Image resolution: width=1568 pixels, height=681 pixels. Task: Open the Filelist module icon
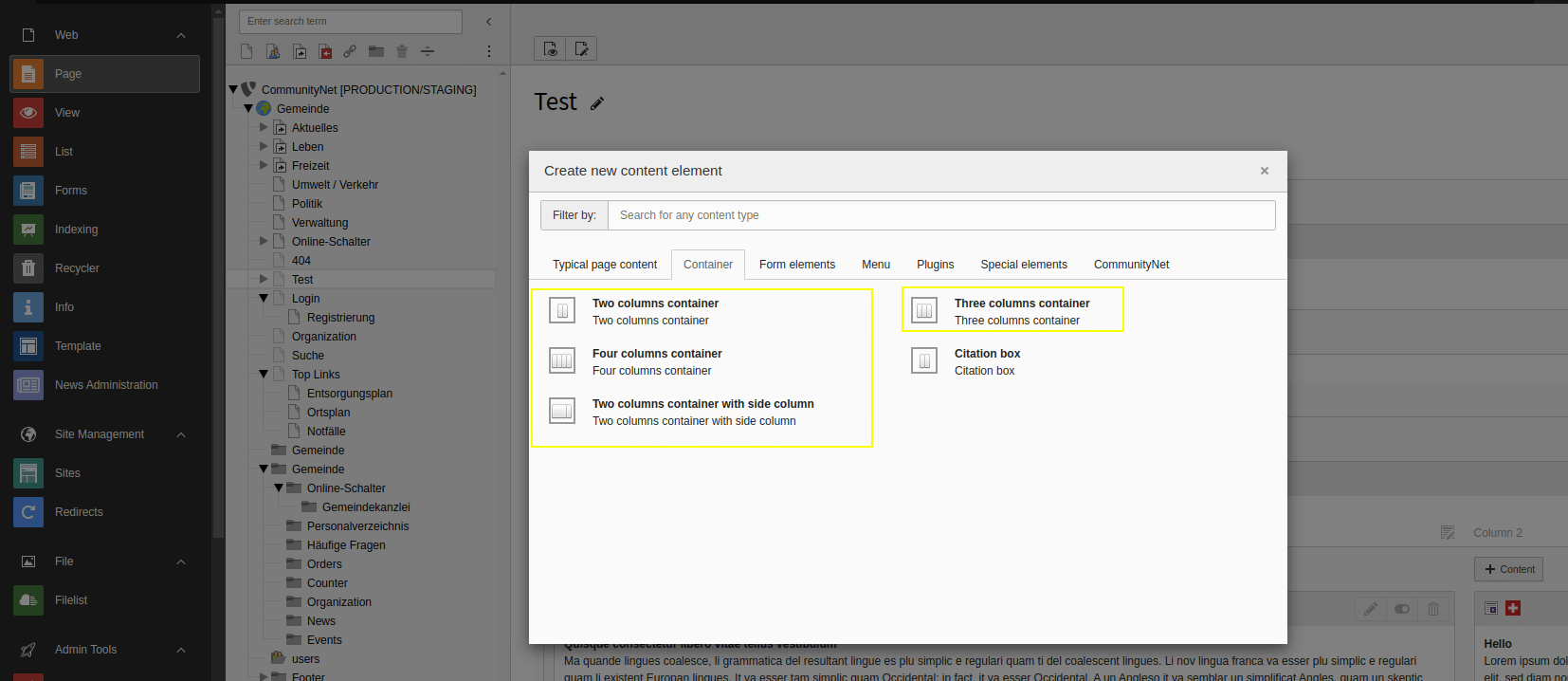(28, 600)
